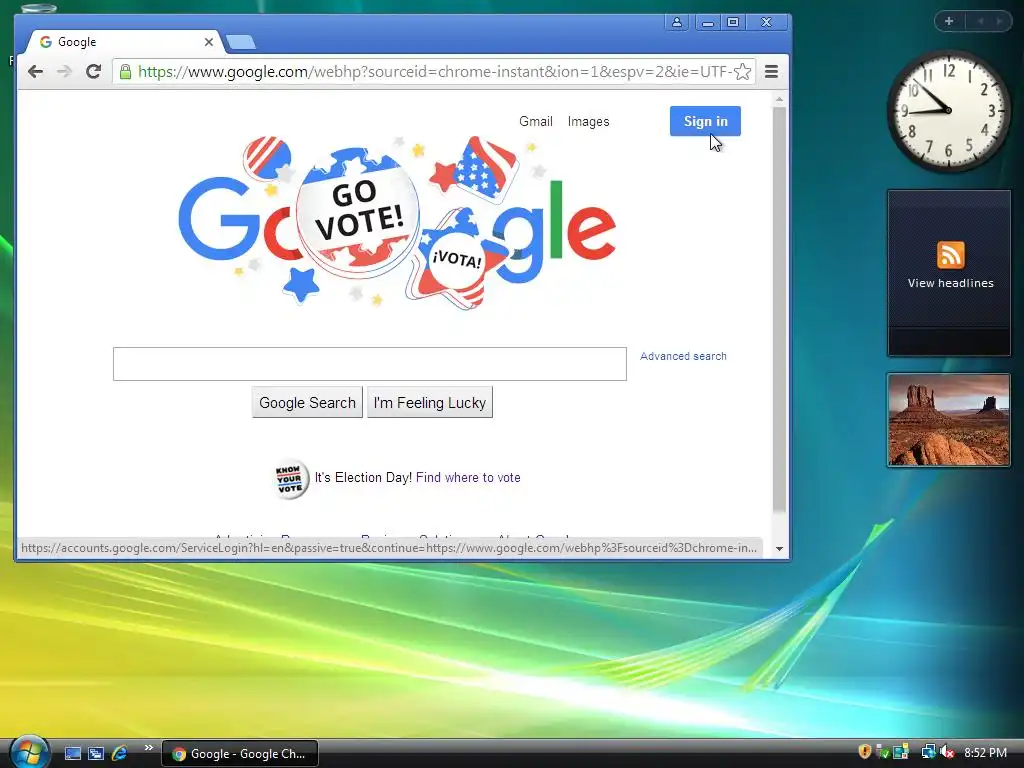Viewport: 1024px width, 768px height.
Task: Click the network connection tray icon
Action: [x=928, y=752]
